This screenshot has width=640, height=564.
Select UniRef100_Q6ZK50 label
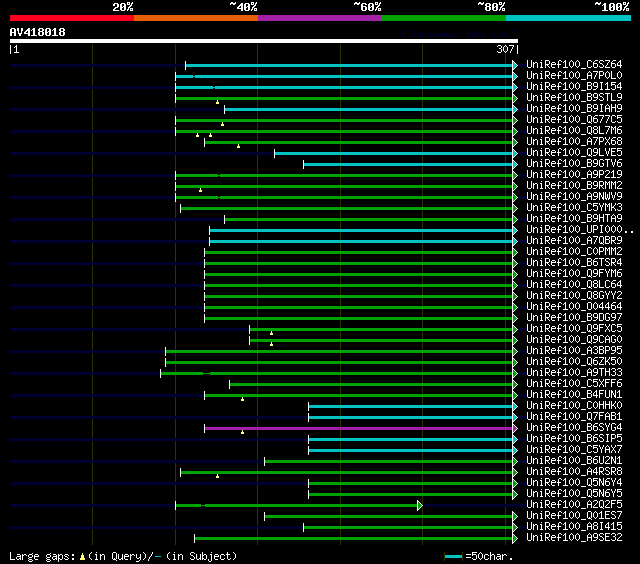574,362
